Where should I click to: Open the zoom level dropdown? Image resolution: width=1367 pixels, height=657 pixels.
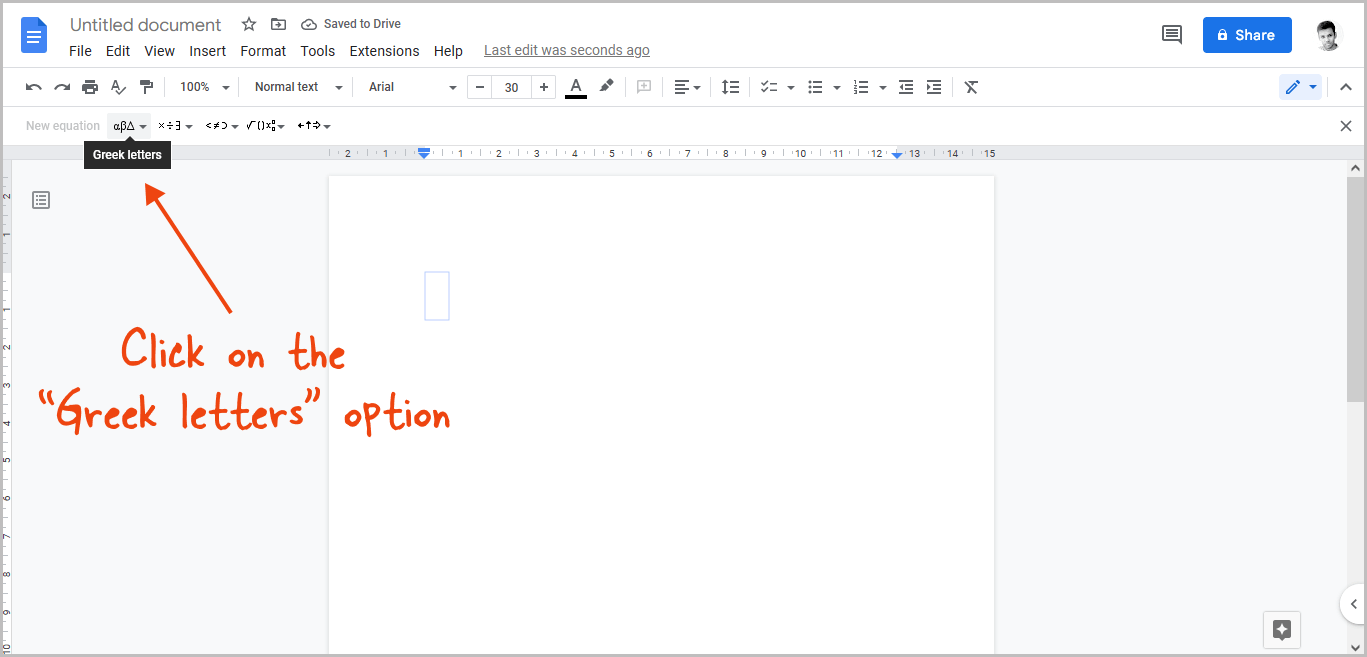202,87
